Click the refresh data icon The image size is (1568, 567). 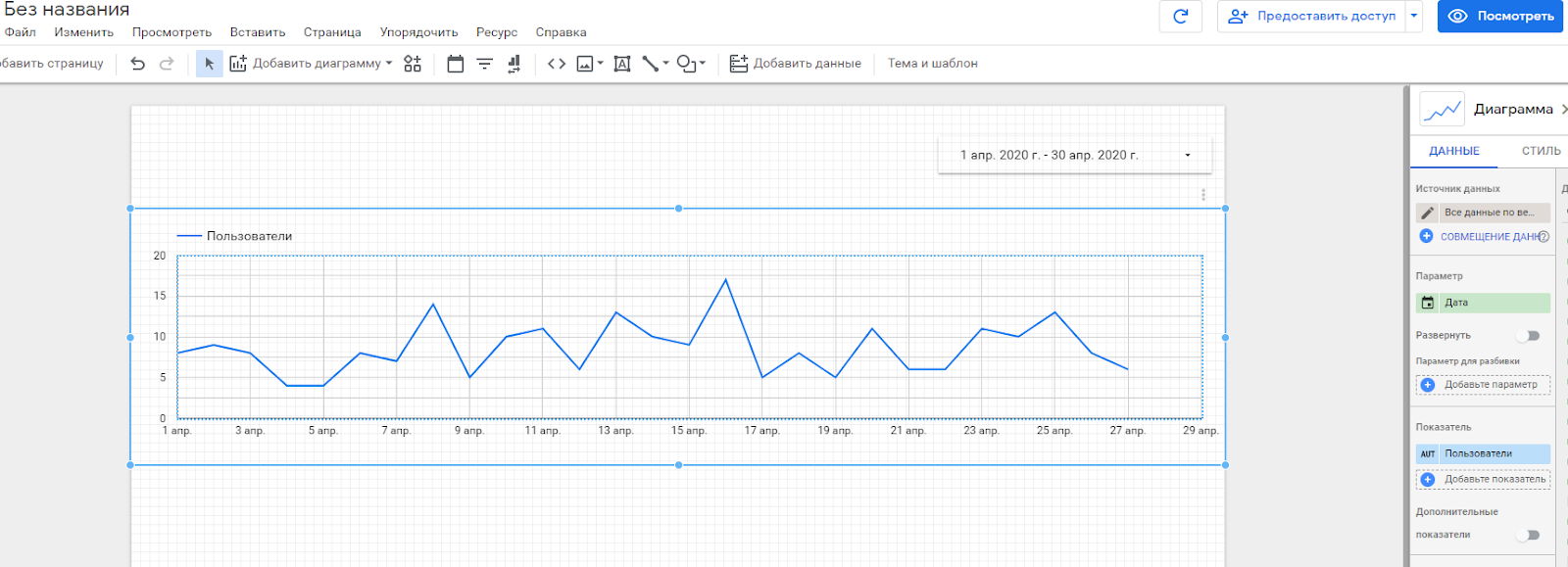coord(1180,17)
